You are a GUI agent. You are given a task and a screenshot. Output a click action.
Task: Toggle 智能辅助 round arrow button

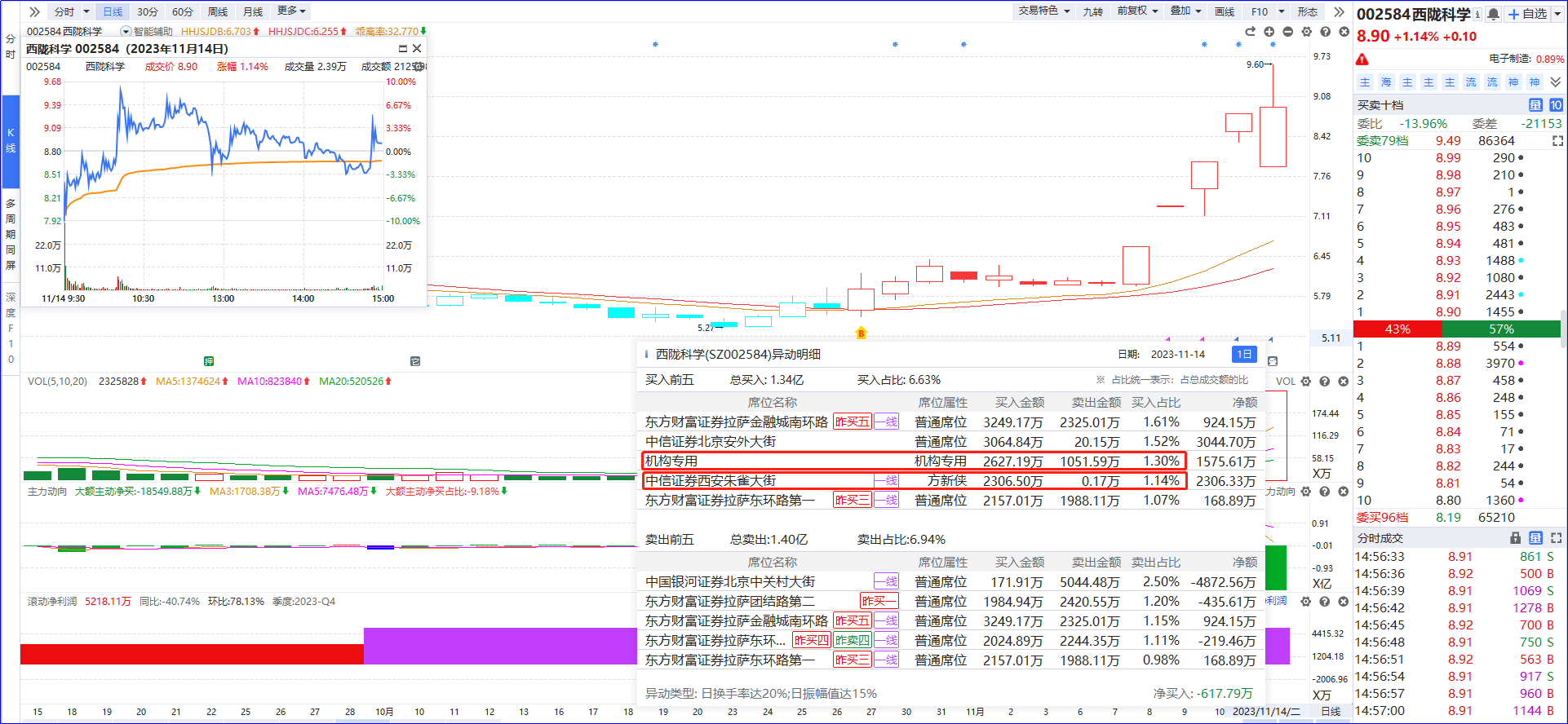[126, 32]
